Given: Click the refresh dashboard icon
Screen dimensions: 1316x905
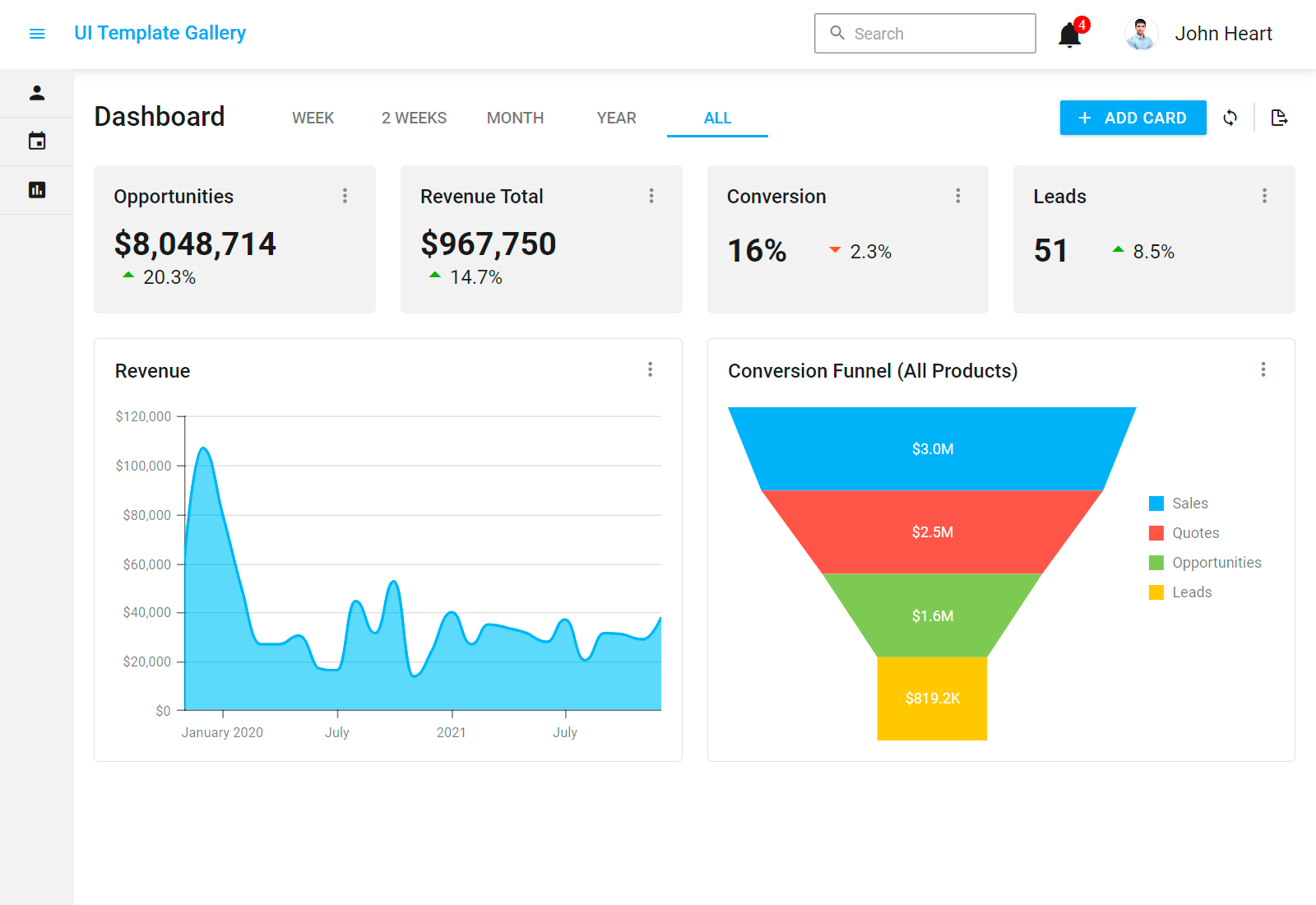Looking at the screenshot, I should pyautogui.click(x=1230, y=118).
